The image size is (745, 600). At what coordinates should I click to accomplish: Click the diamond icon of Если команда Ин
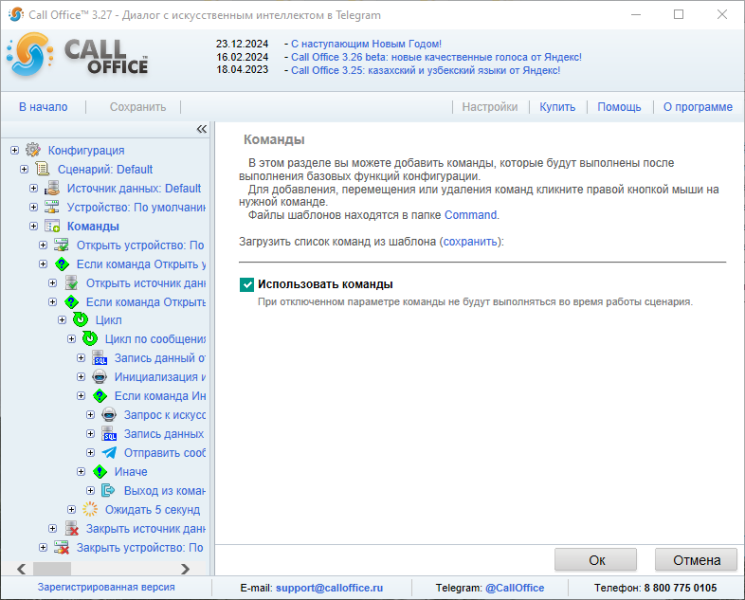(100, 395)
